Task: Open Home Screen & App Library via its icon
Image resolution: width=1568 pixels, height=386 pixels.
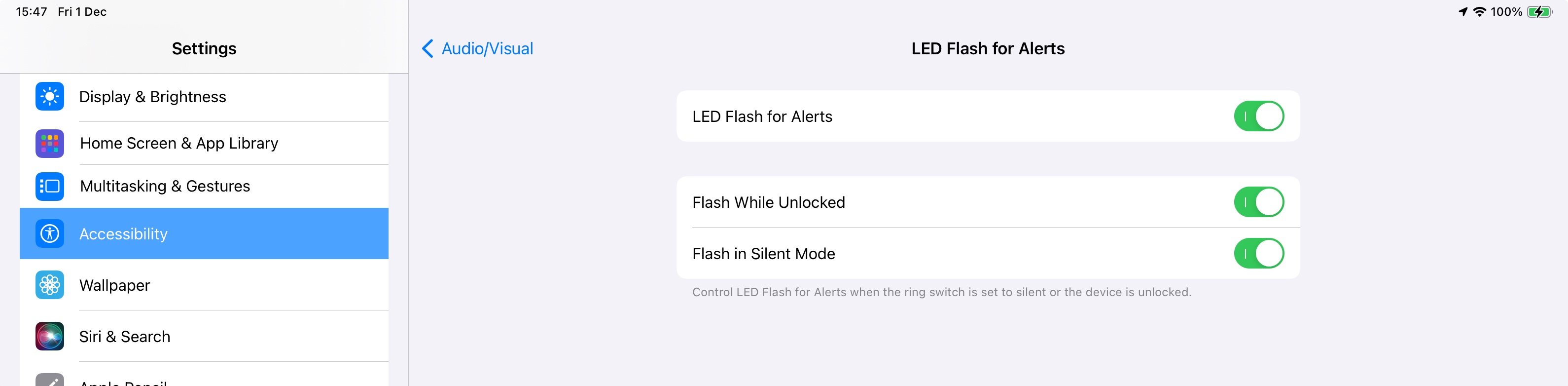Action: click(x=49, y=143)
